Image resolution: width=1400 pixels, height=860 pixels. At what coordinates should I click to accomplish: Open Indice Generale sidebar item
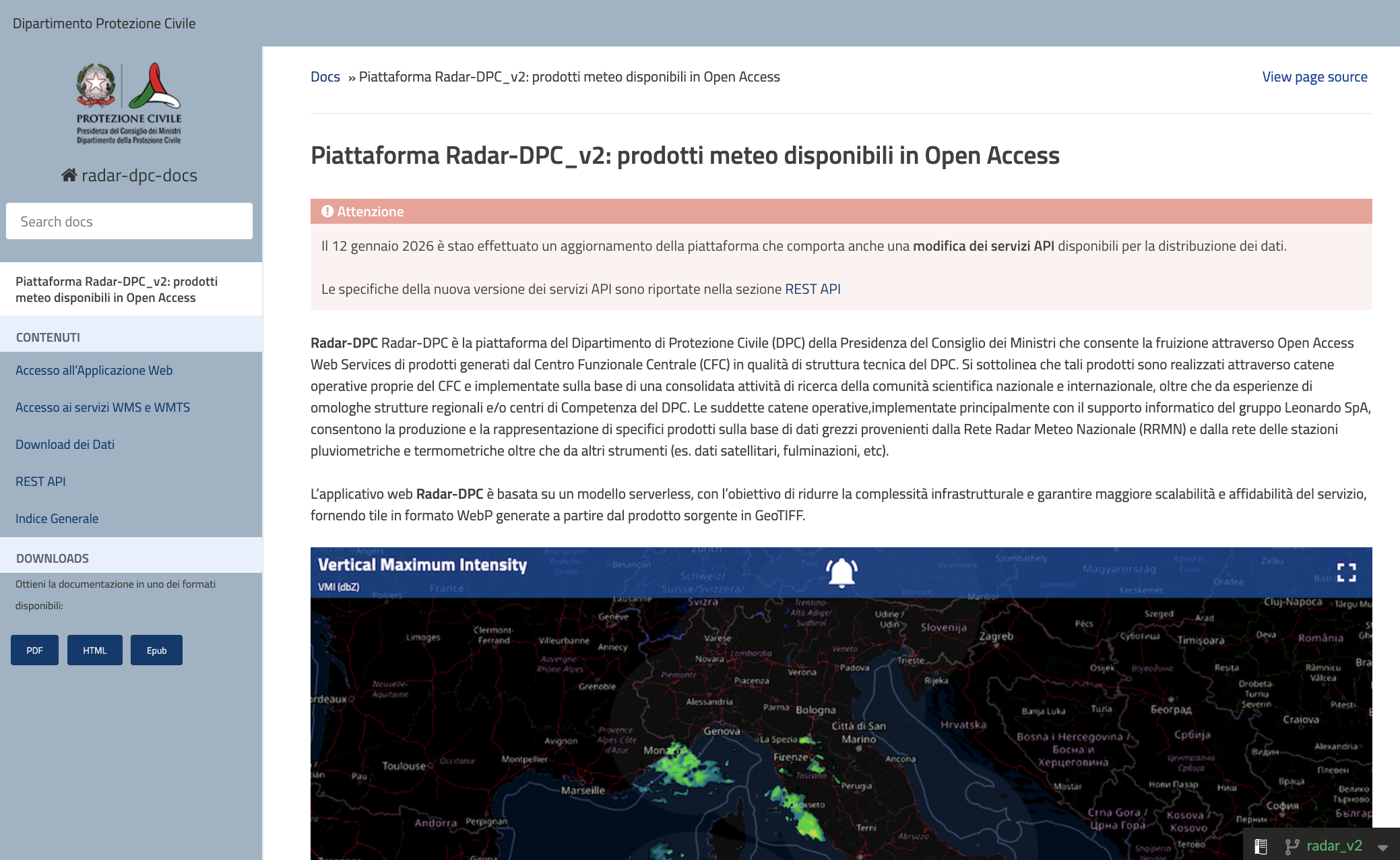(57, 518)
